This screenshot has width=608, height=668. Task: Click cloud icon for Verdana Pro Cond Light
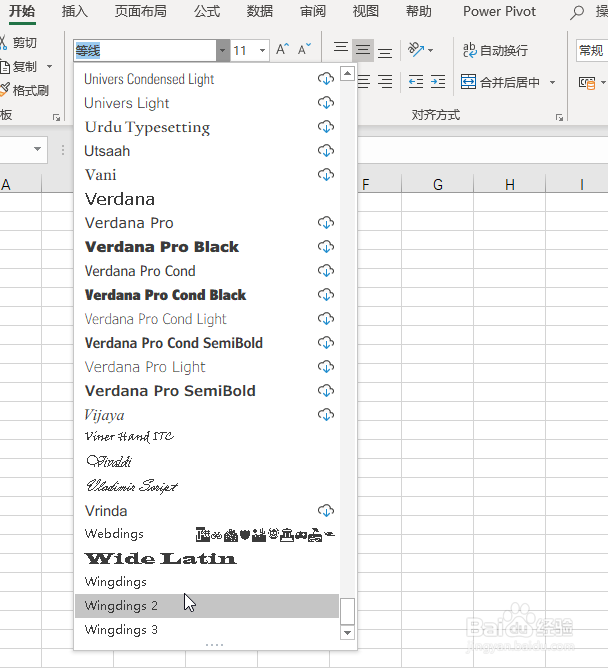coord(326,319)
